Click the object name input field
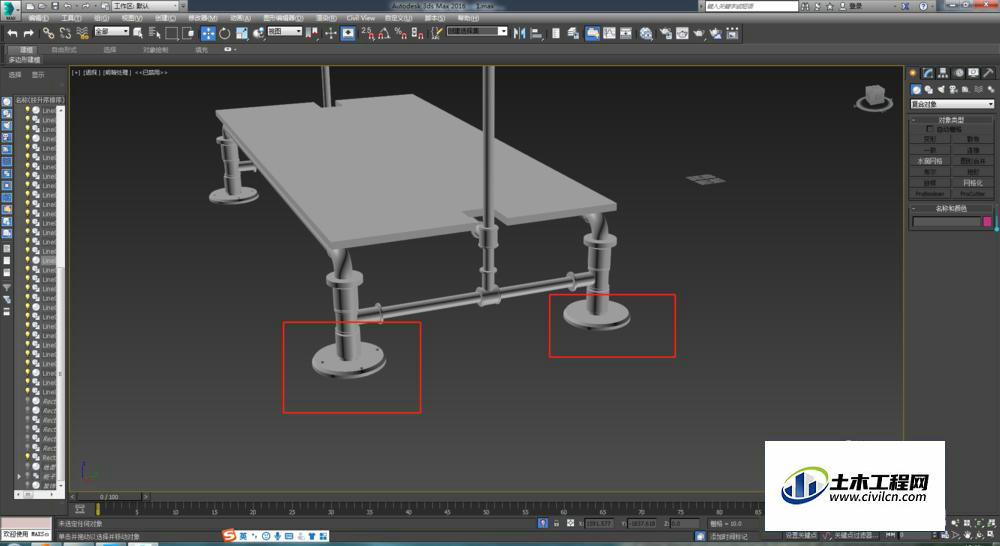The height and width of the screenshot is (546, 1000). click(946, 221)
